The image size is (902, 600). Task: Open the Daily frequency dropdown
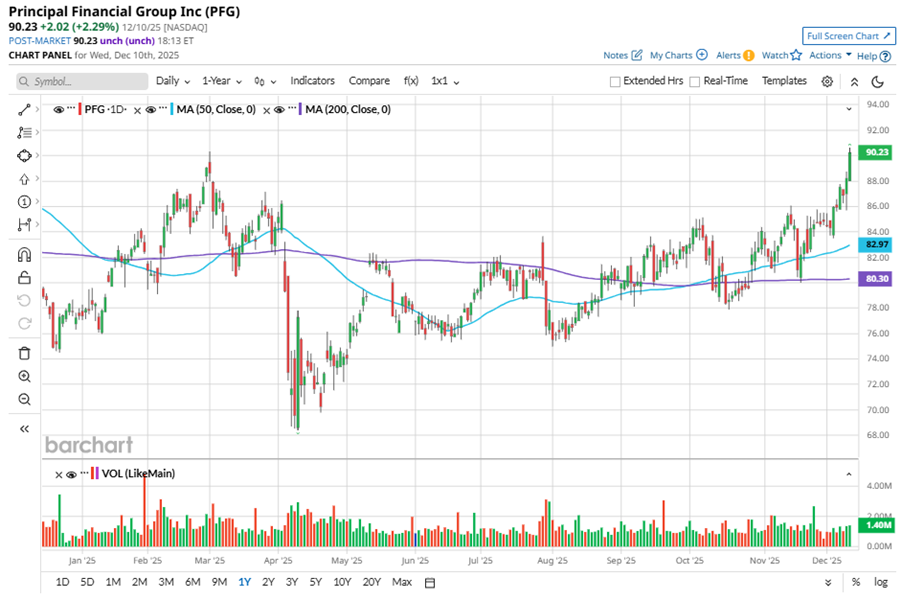[x=172, y=81]
